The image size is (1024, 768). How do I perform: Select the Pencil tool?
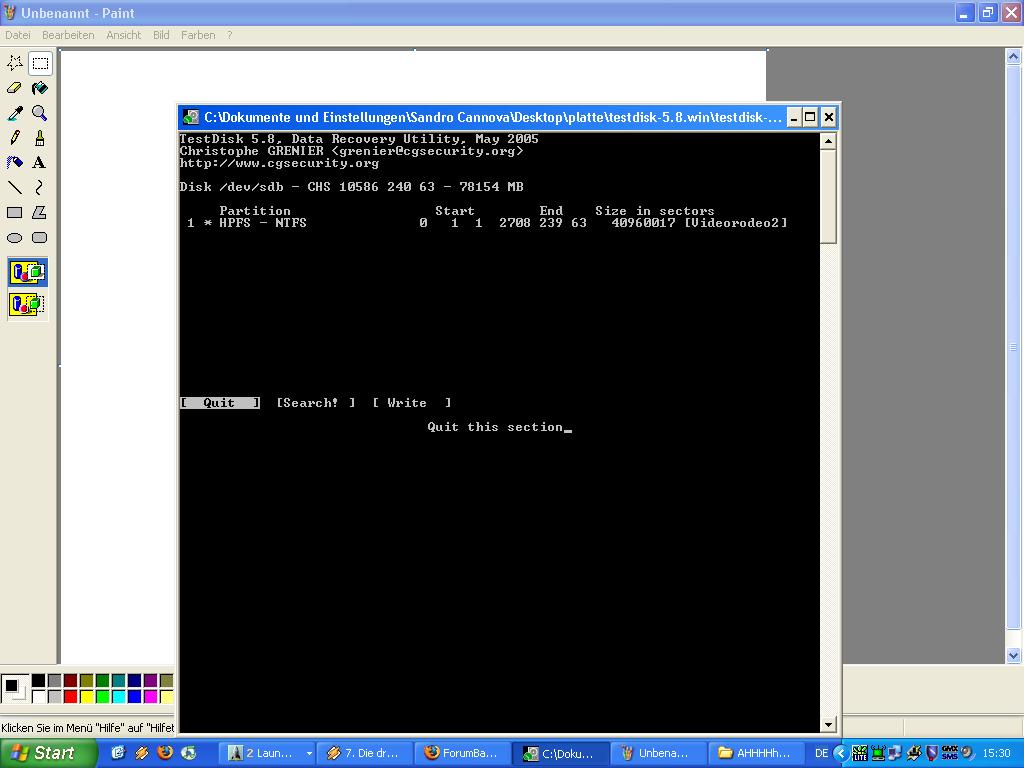click(x=15, y=138)
